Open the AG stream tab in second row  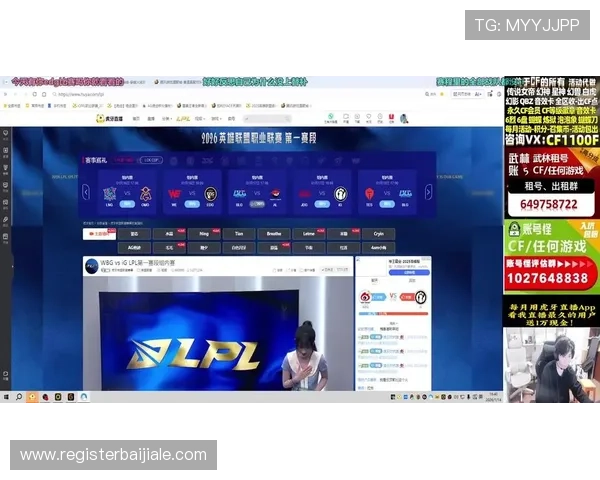coord(134,248)
